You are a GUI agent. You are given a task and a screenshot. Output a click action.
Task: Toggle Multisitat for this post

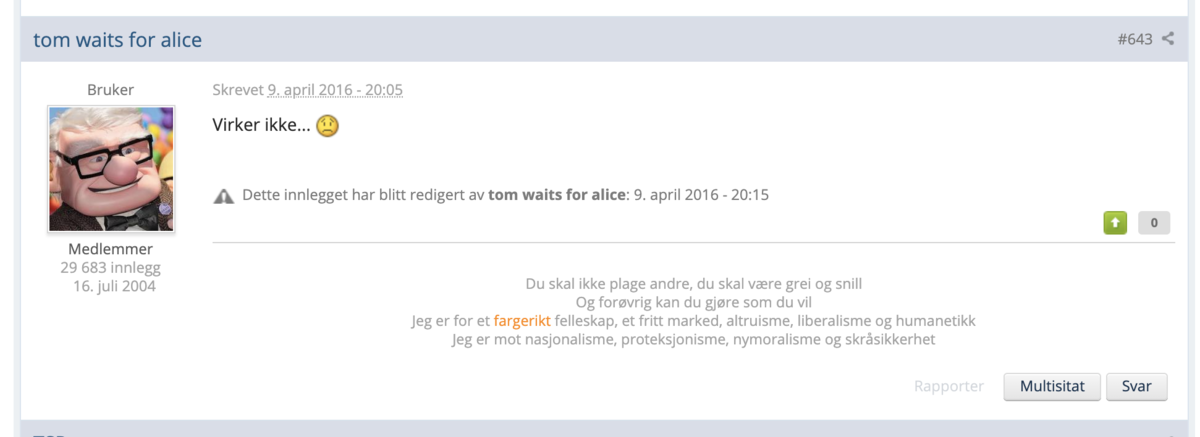pos(1052,386)
